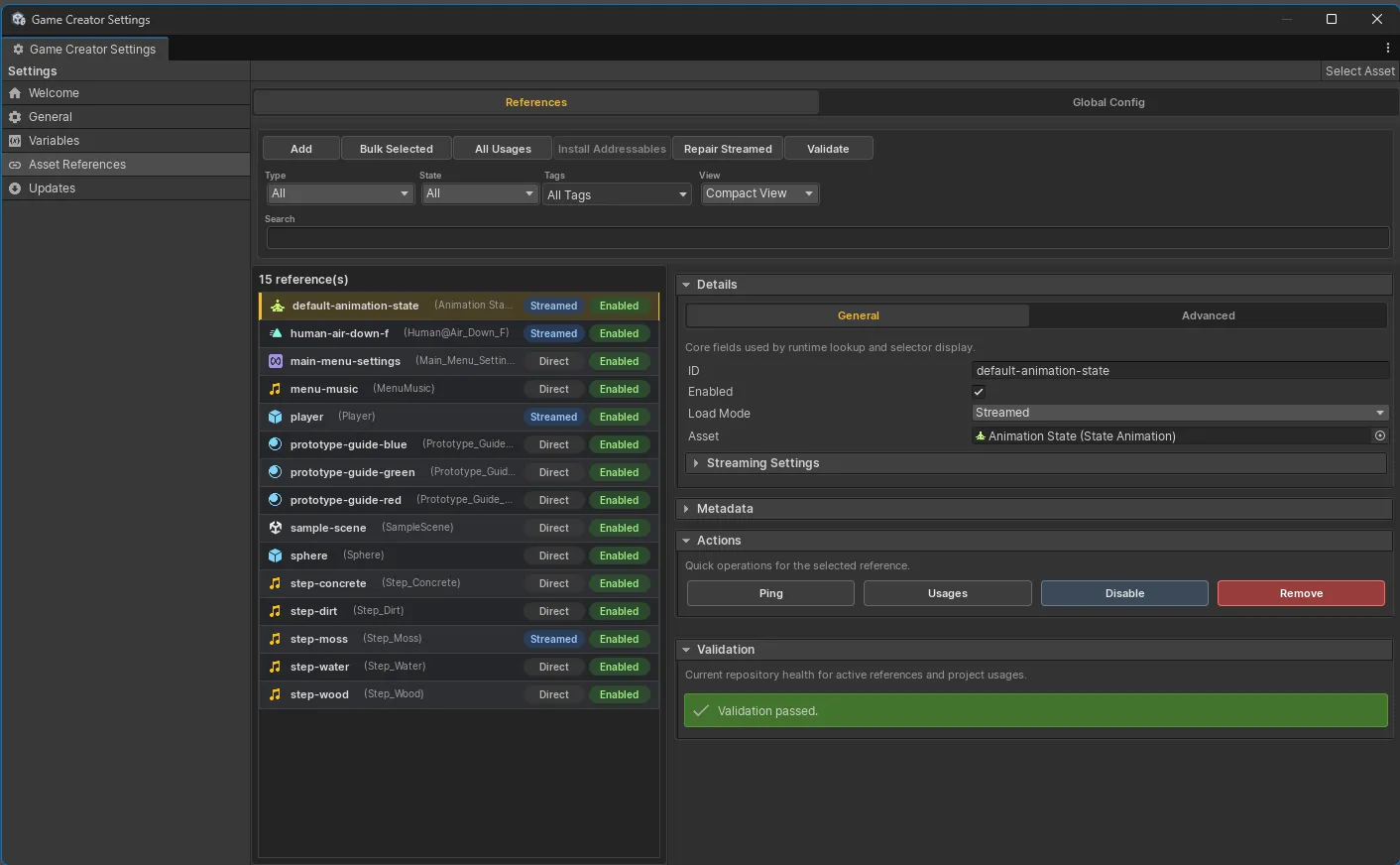Image resolution: width=1400 pixels, height=865 pixels.
Task: Open the State filter dropdown
Action: click(x=479, y=193)
